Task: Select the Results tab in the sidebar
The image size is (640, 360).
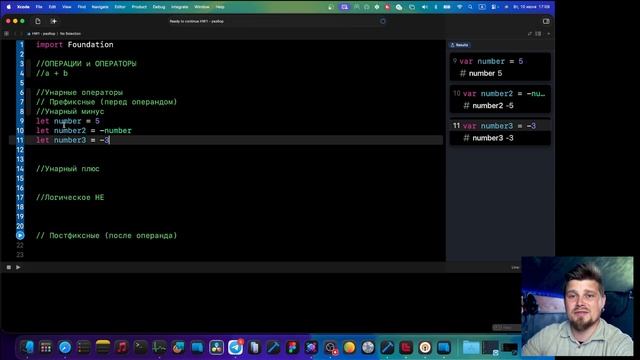Action: (460, 45)
